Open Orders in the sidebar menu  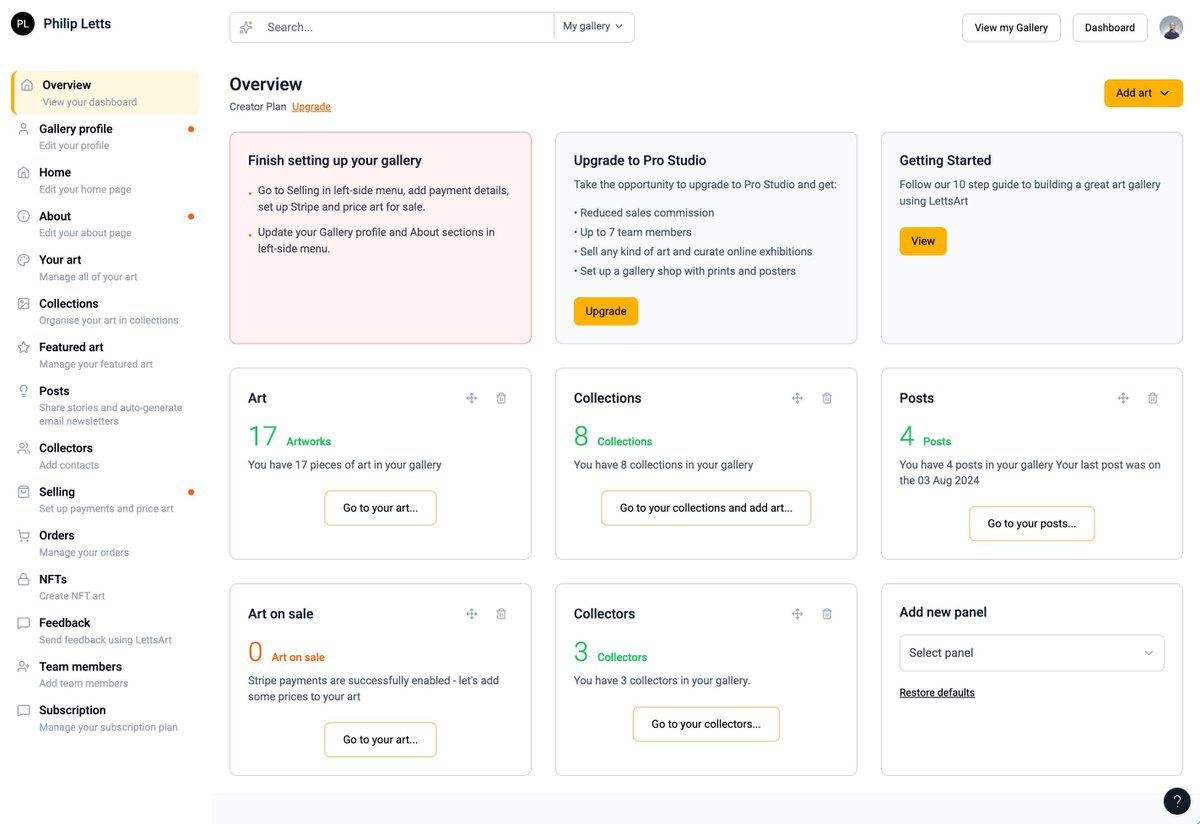click(105, 543)
